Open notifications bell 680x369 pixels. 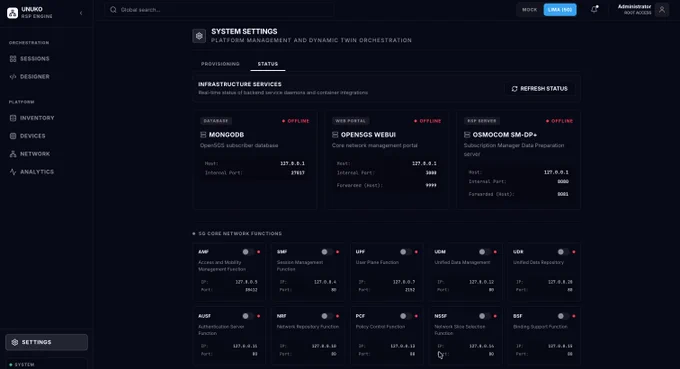(x=594, y=9)
